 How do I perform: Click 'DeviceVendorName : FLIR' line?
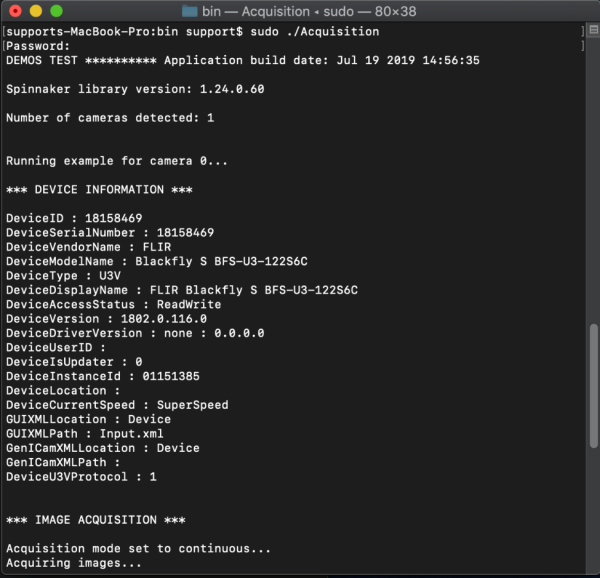click(88, 247)
